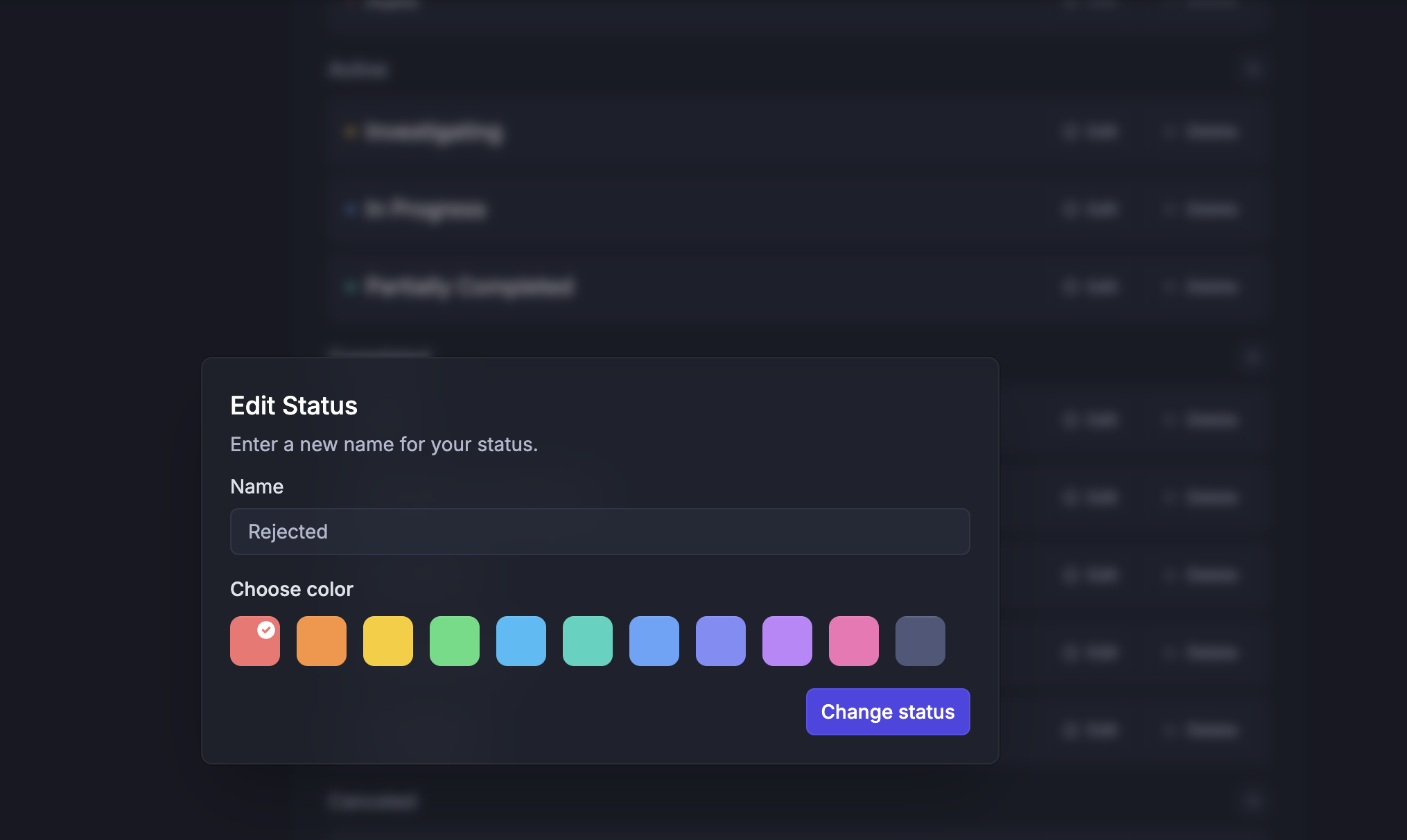Pick the orange color swatch
The image size is (1407, 840).
[x=321, y=641]
